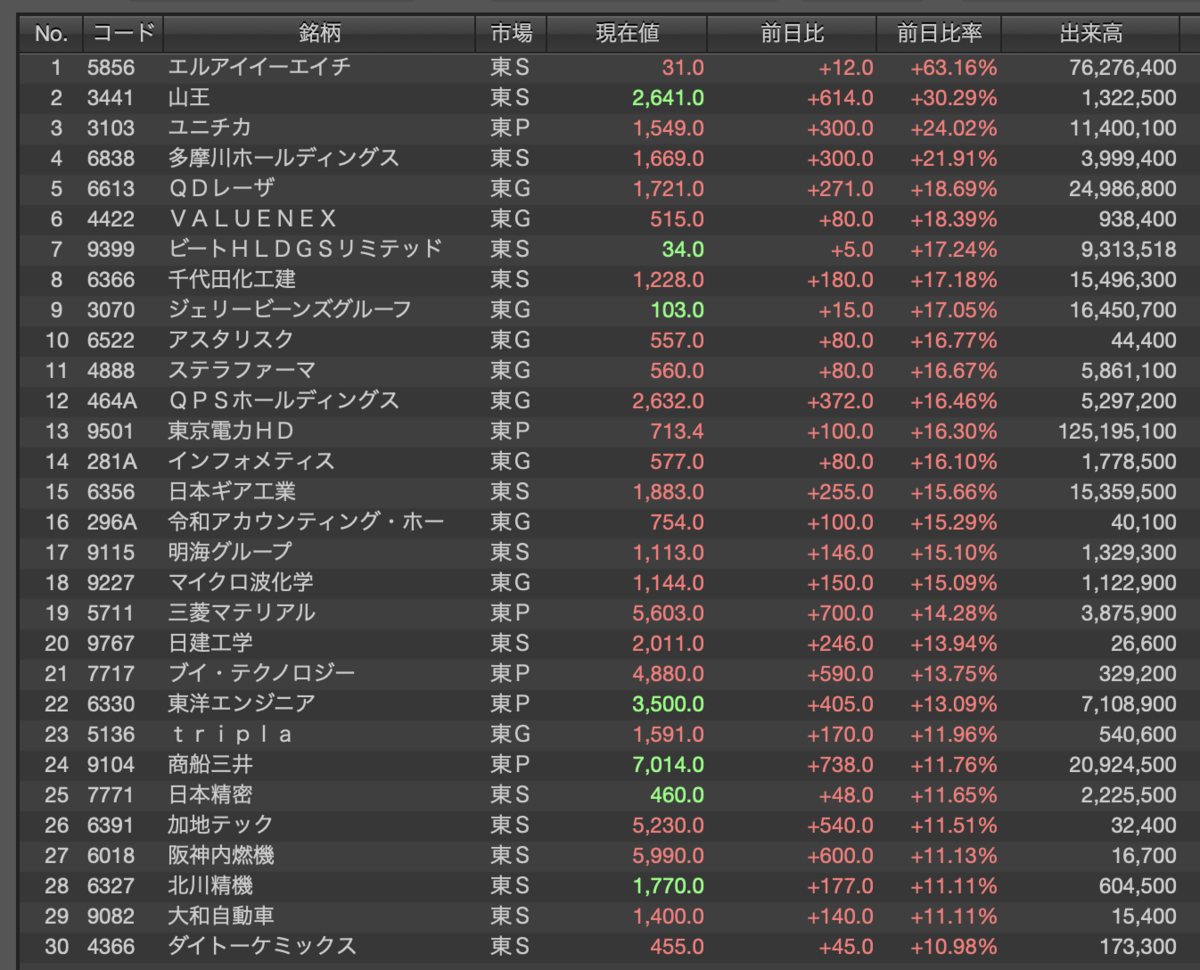
Task: Sort by the No. column header
Action: 51,33
